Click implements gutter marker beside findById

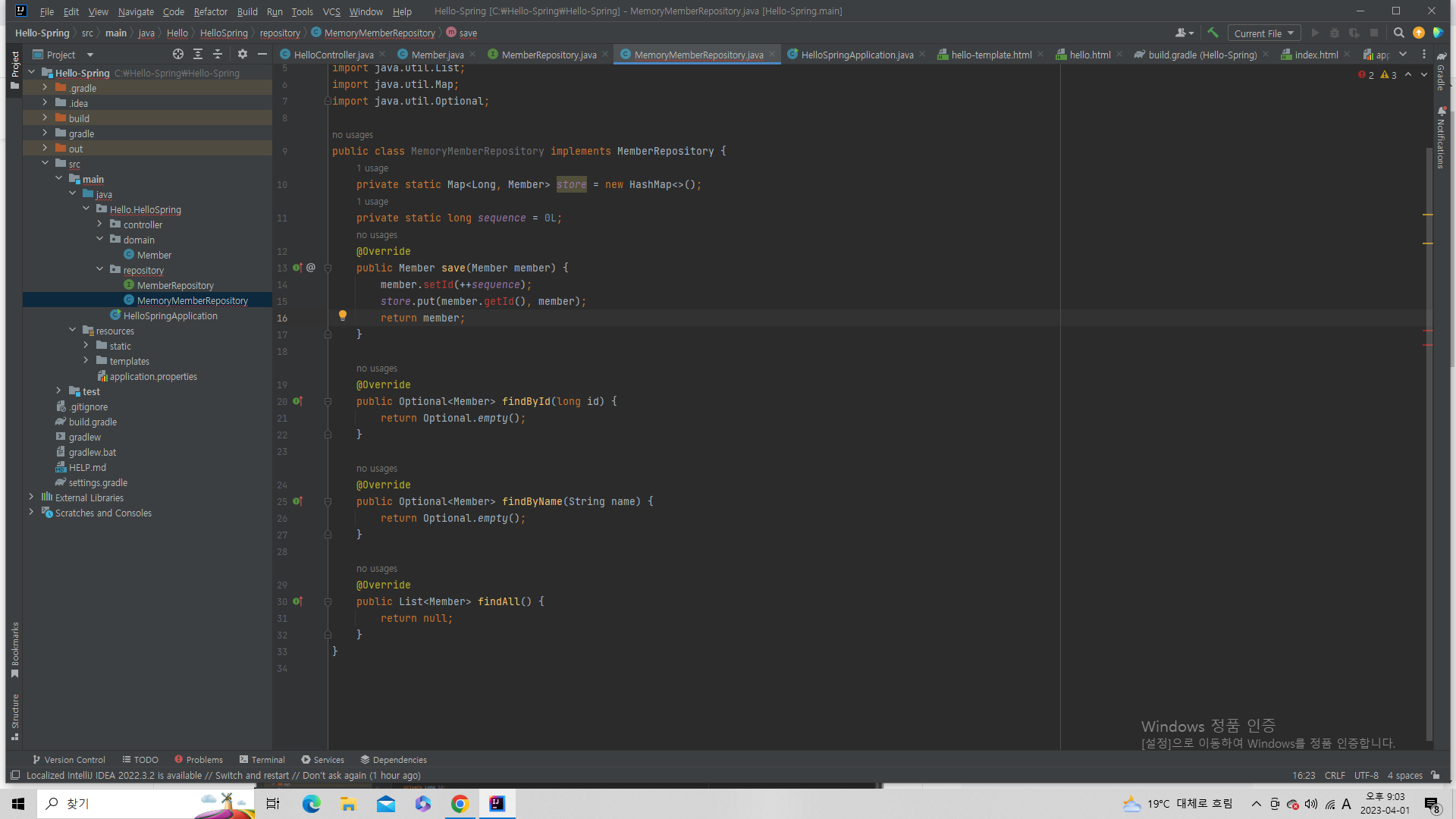click(x=297, y=401)
